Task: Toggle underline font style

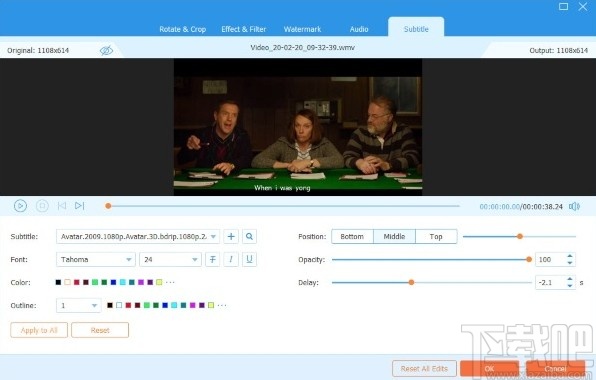Action: (249, 260)
